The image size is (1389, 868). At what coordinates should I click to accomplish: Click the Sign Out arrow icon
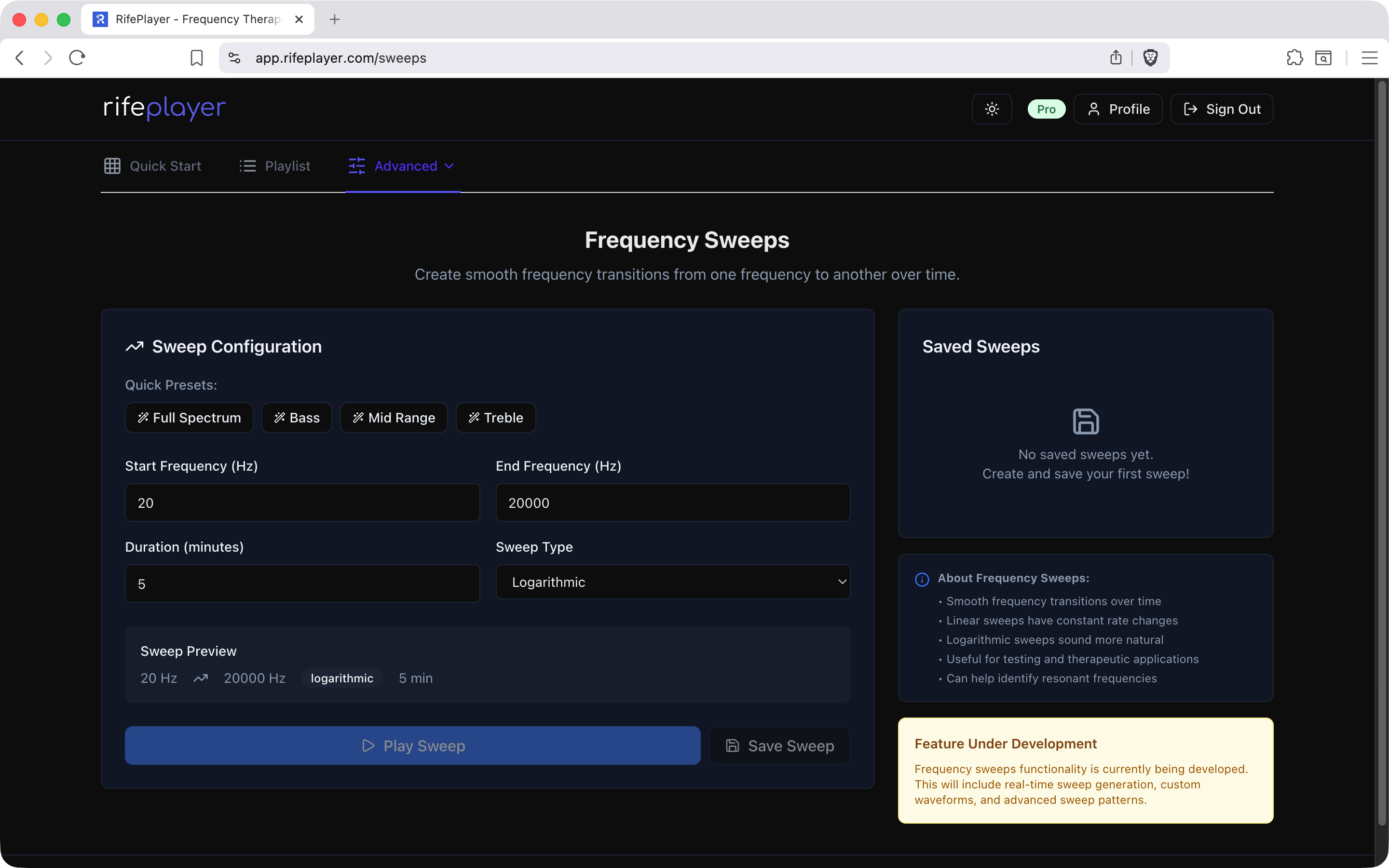(x=1190, y=109)
